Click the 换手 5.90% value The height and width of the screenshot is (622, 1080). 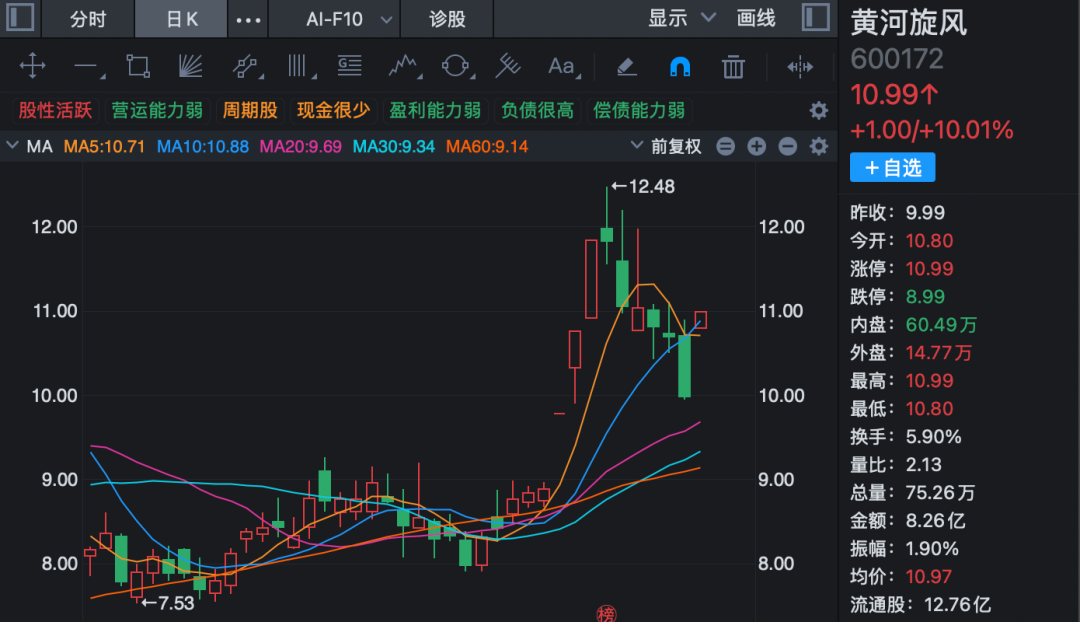(x=933, y=437)
